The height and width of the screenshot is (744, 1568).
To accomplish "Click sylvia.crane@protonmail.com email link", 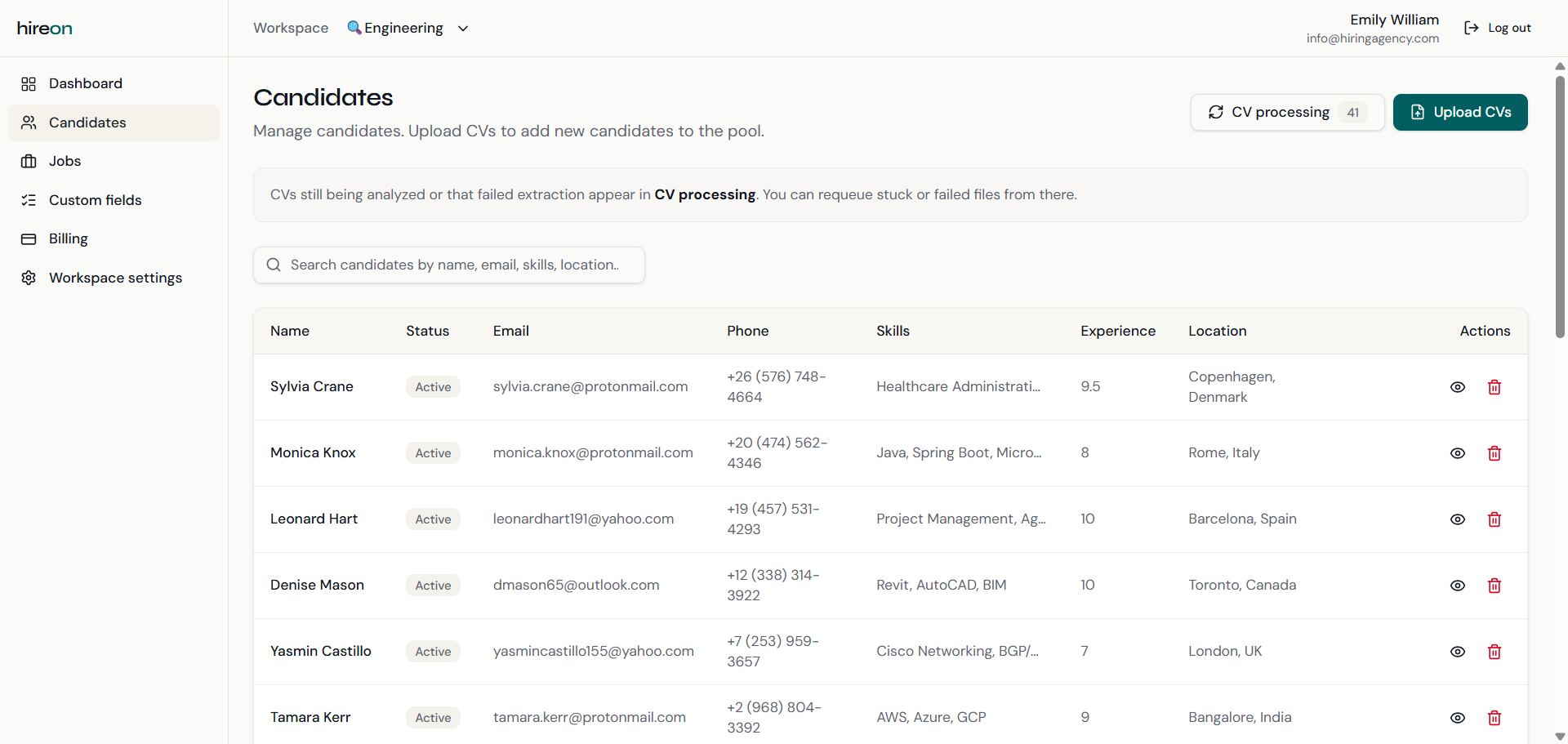I will (590, 386).
